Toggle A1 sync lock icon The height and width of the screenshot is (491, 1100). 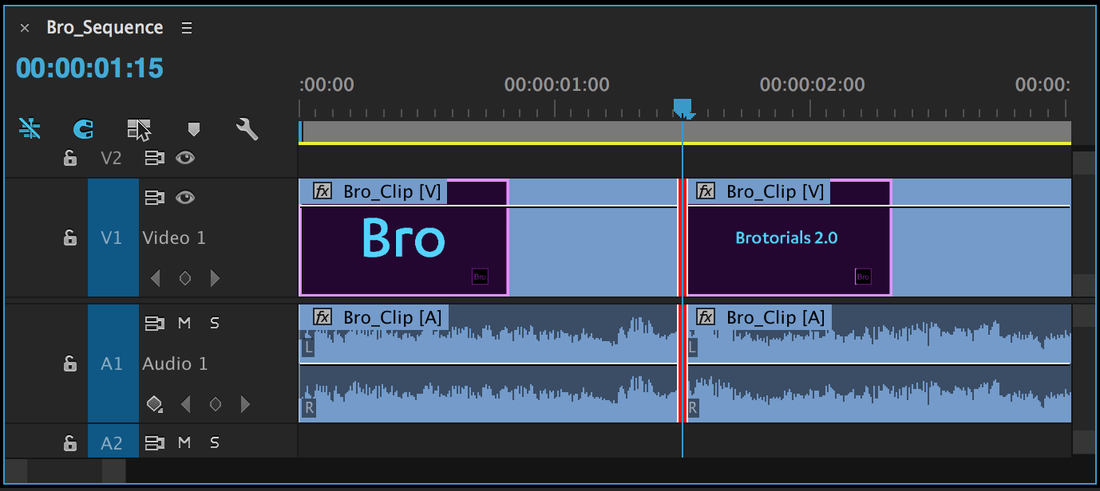tap(154, 323)
